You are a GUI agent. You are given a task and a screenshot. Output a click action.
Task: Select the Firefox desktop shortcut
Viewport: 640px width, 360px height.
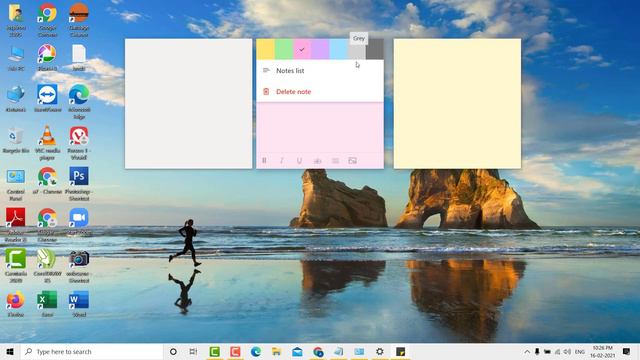[x=16, y=304]
